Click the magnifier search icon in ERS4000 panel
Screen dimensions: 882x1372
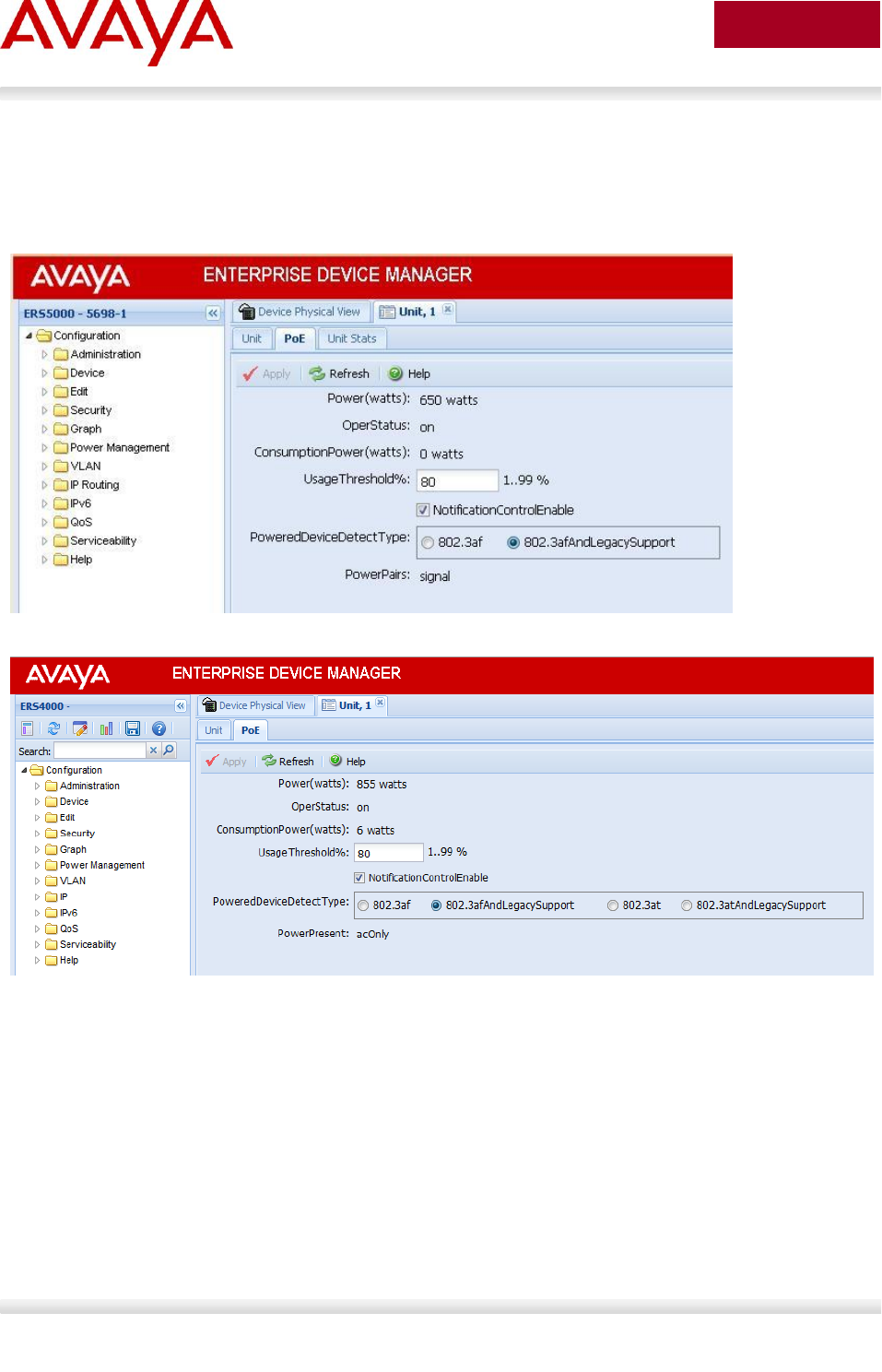click(169, 751)
